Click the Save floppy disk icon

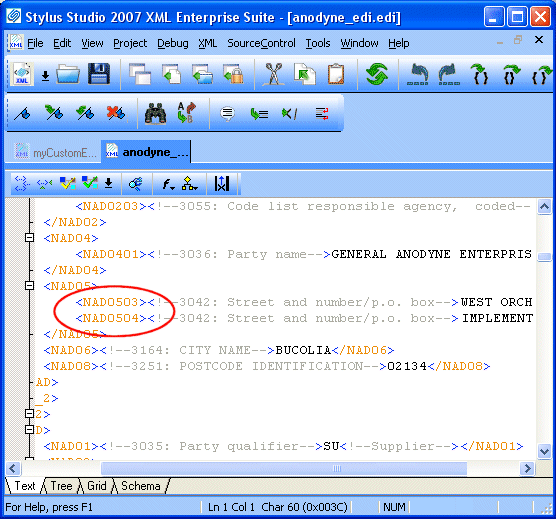coord(99,74)
